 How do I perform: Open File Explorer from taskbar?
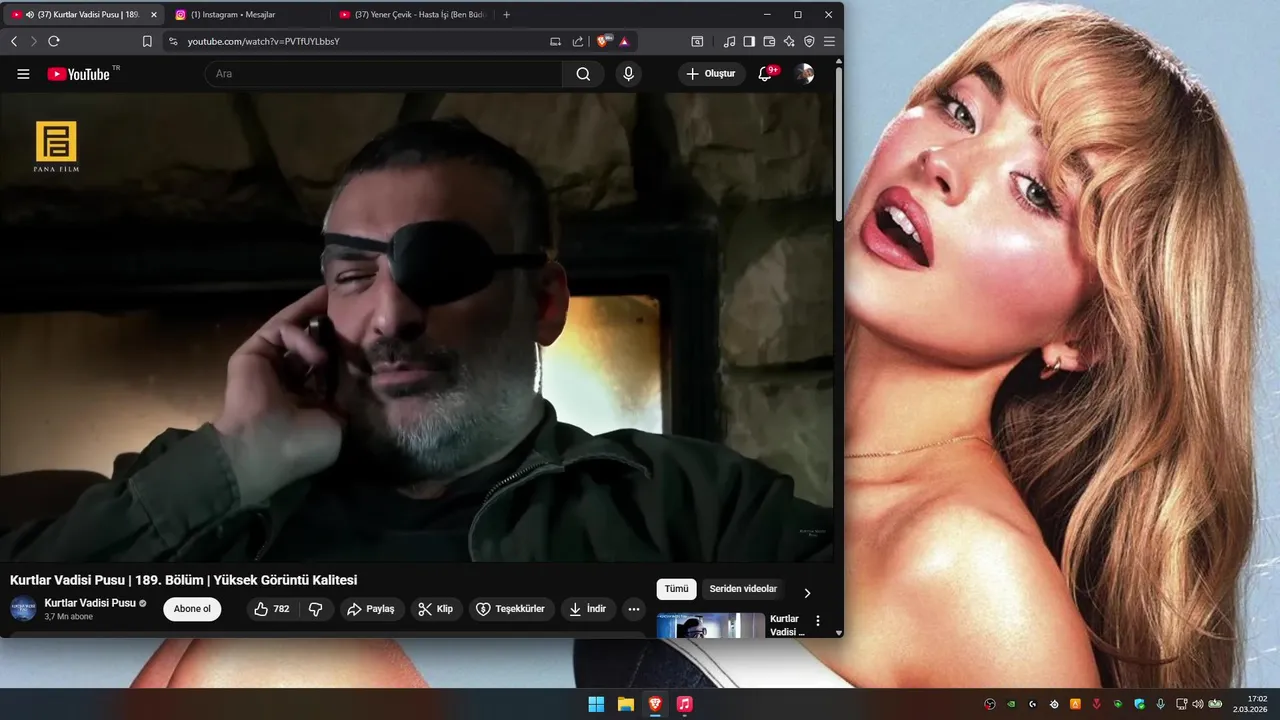[625, 704]
